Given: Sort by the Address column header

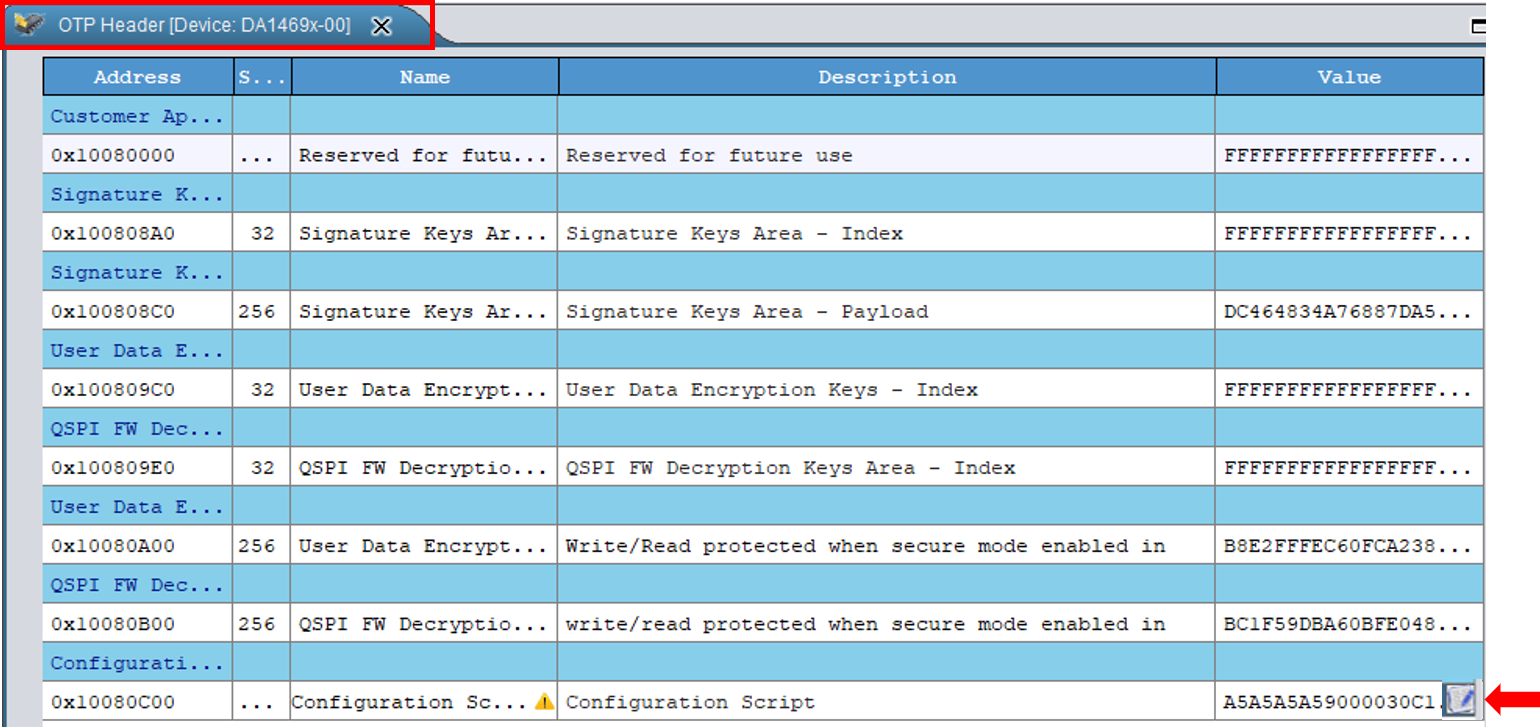Looking at the screenshot, I should tap(138, 77).
